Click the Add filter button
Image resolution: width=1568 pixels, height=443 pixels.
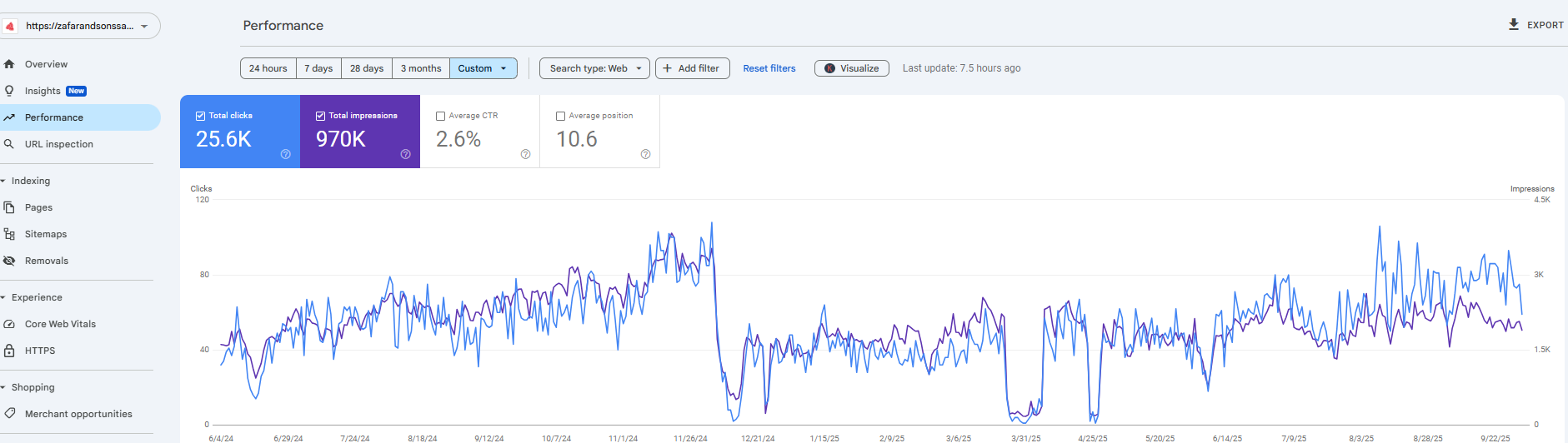point(692,68)
